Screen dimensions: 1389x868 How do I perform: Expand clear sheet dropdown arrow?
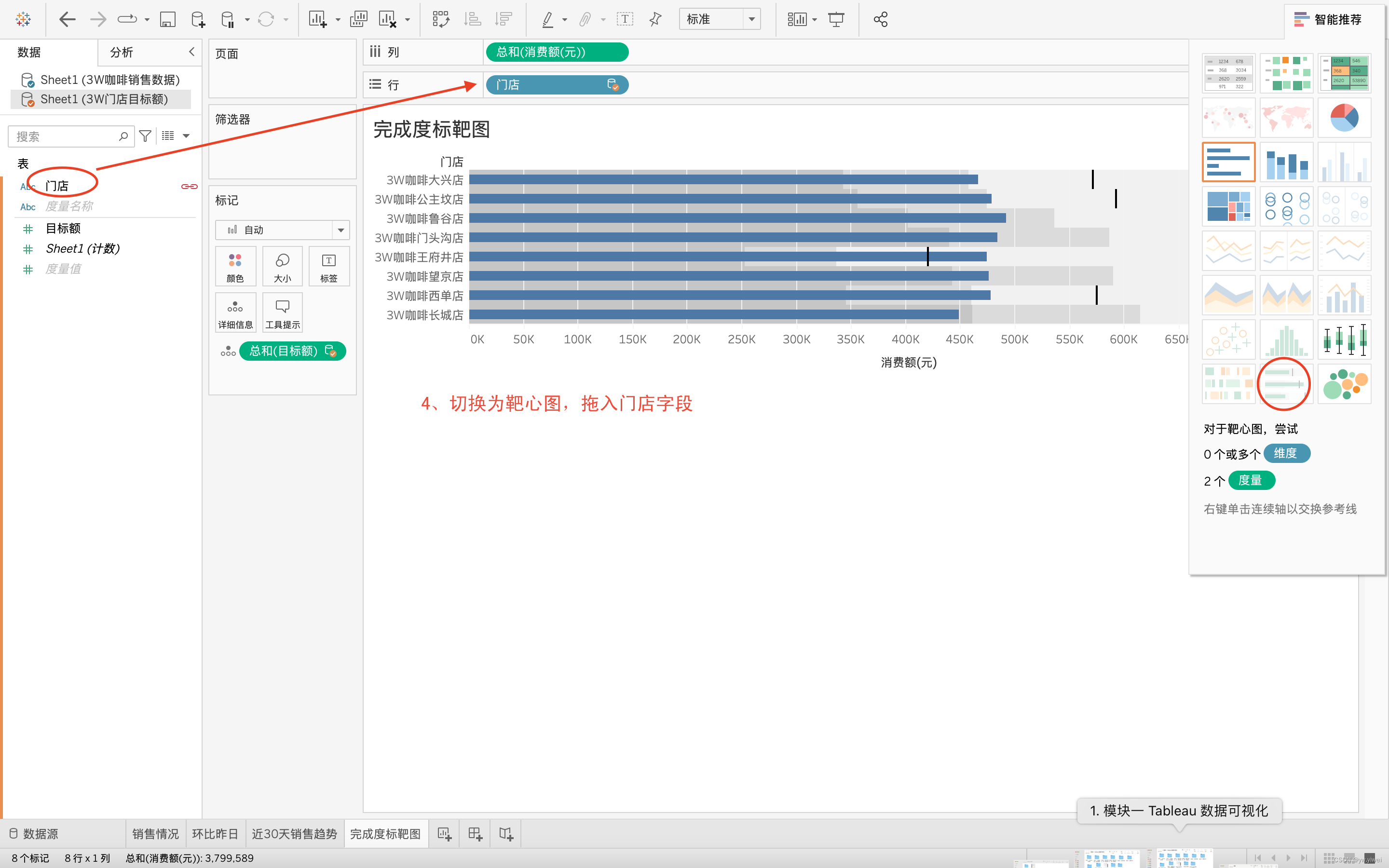408,20
